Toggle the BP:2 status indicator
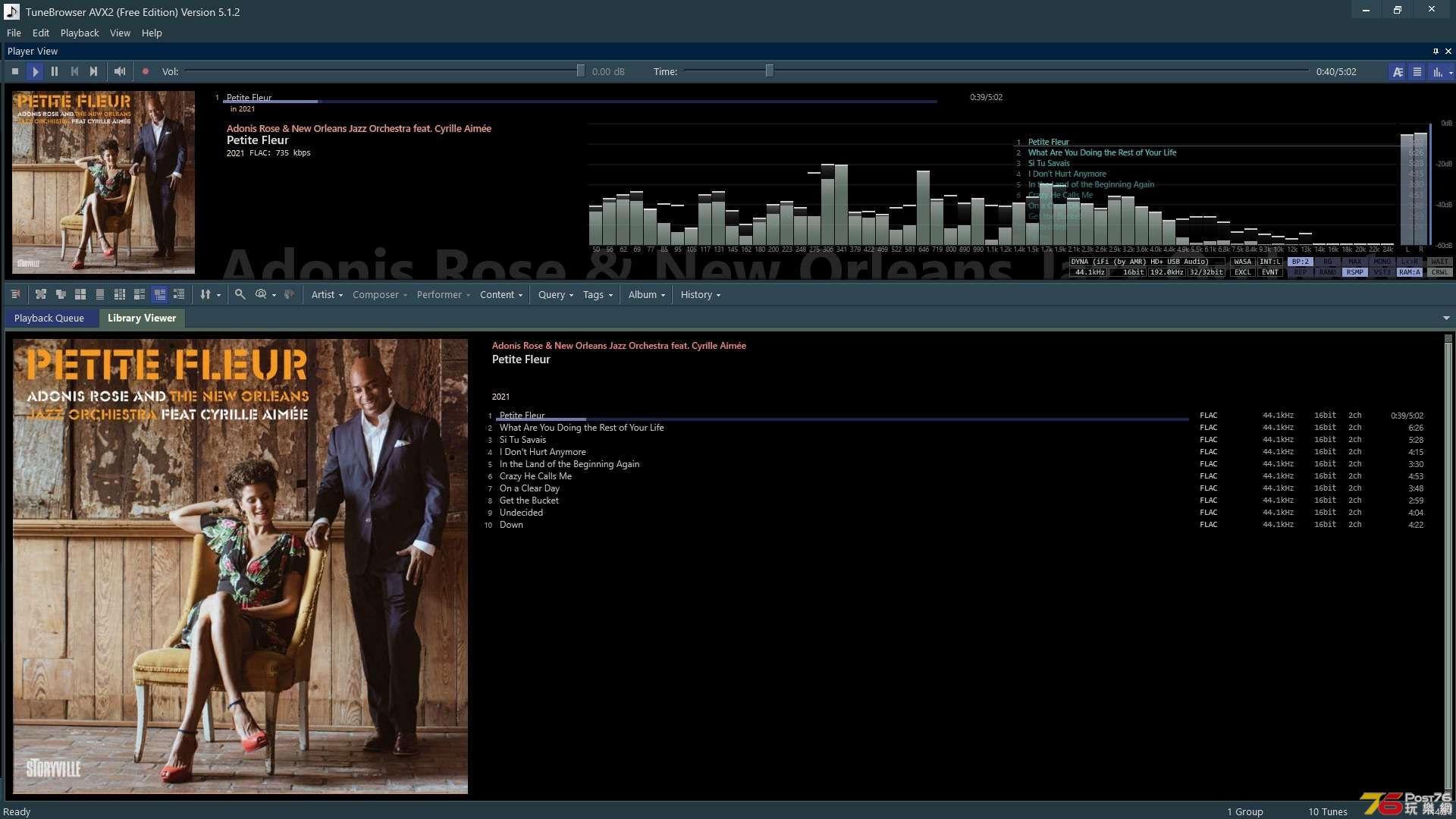This screenshot has width=1456, height=819. (x=1301, y=262)
